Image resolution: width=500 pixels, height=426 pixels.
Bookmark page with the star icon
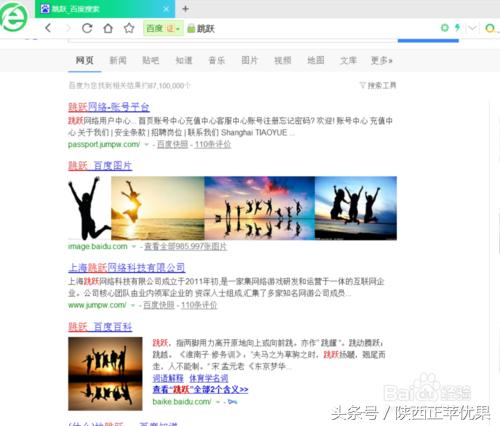click(x=129, y=28)
